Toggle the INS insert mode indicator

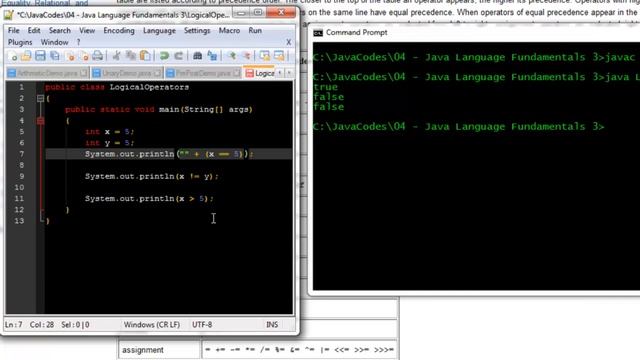272,325
